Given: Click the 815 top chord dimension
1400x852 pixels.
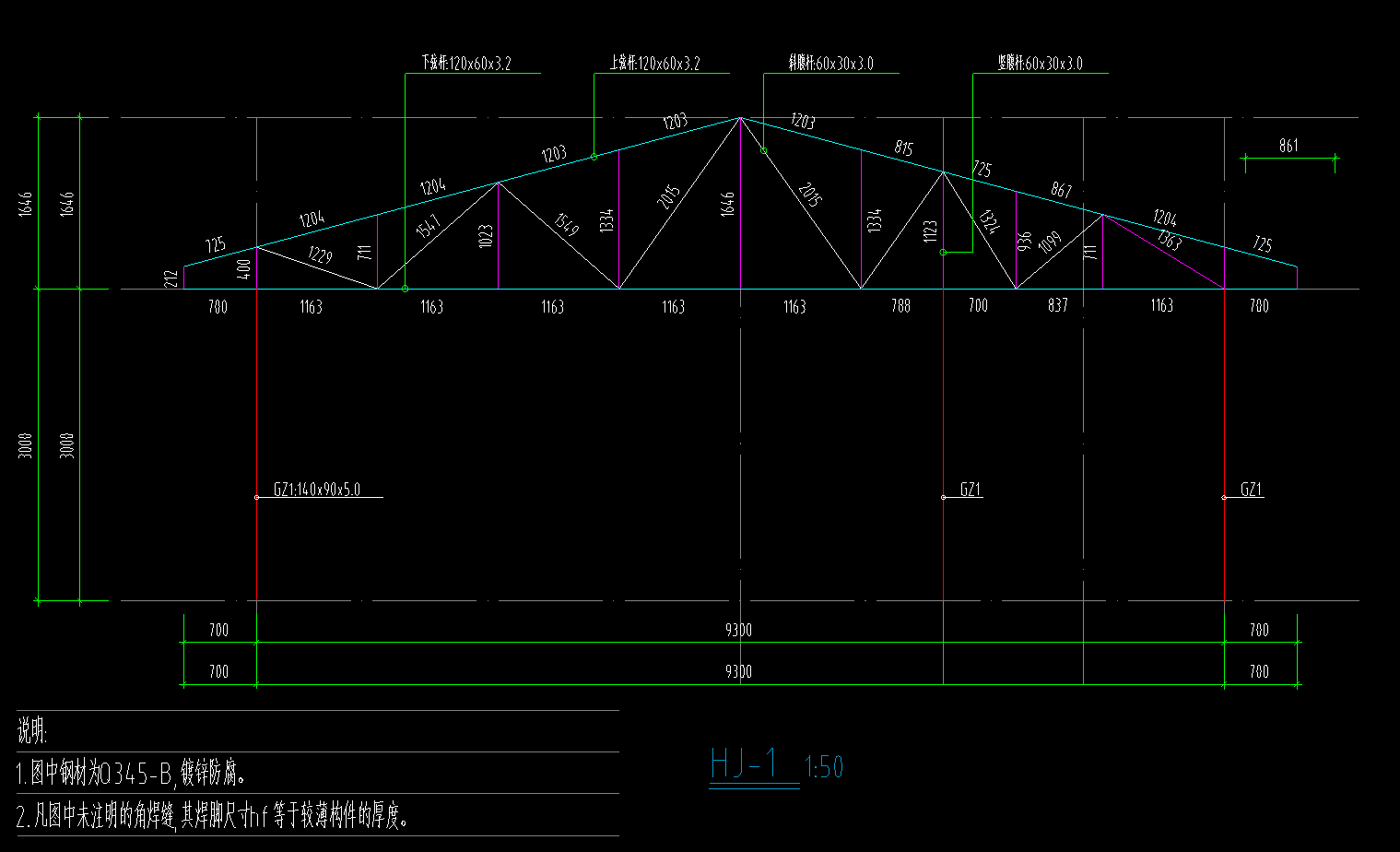Looking at the screenshot, I should [x=903, y=148].
